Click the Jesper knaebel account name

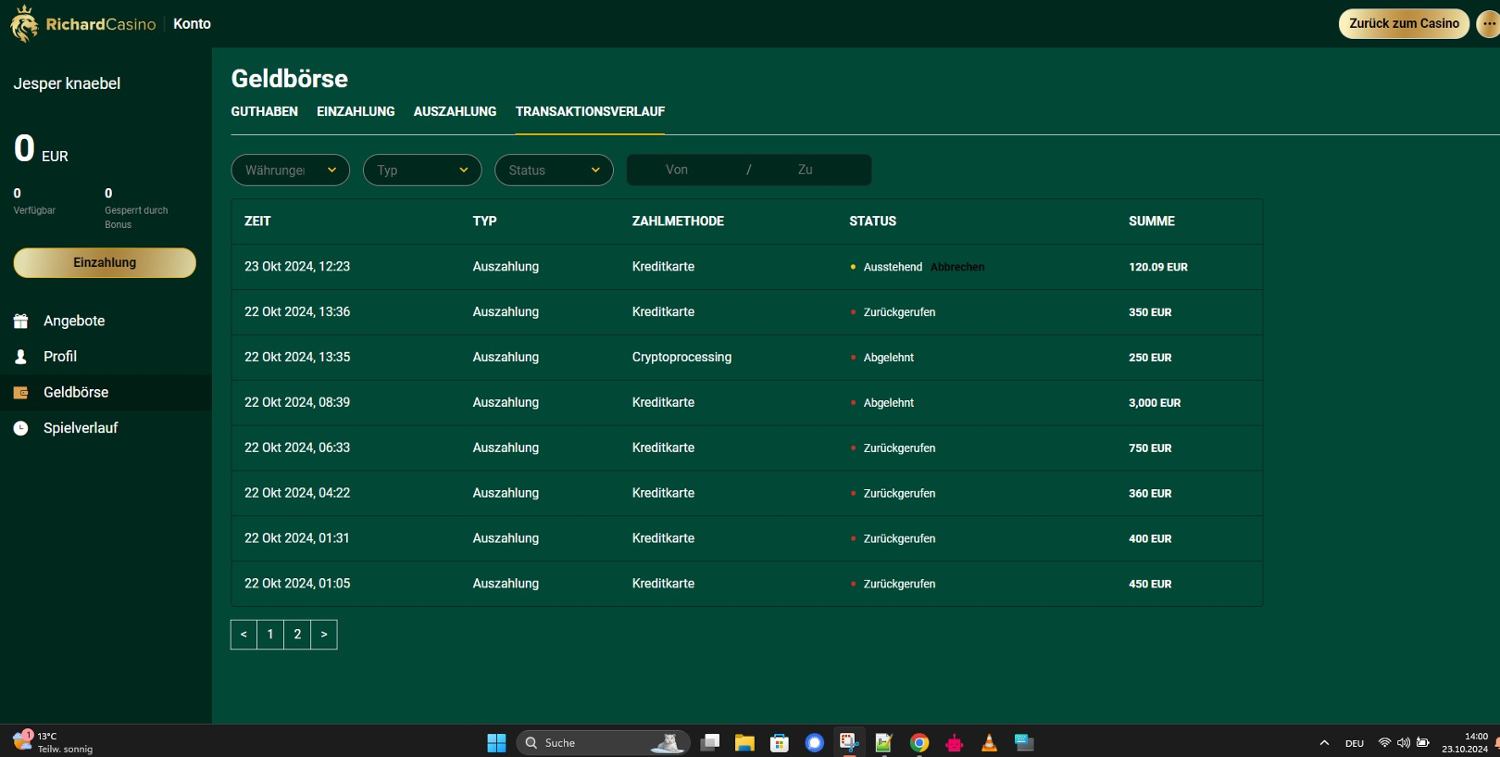point(67,84)
